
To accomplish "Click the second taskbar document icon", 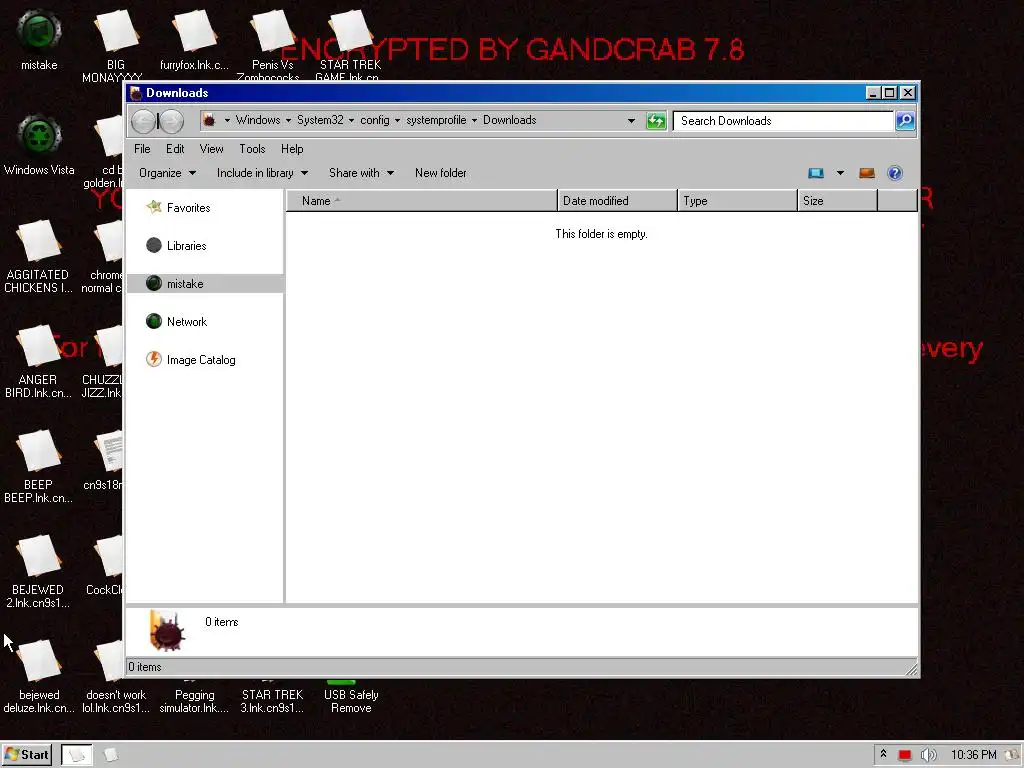I will tap(111, 755).
